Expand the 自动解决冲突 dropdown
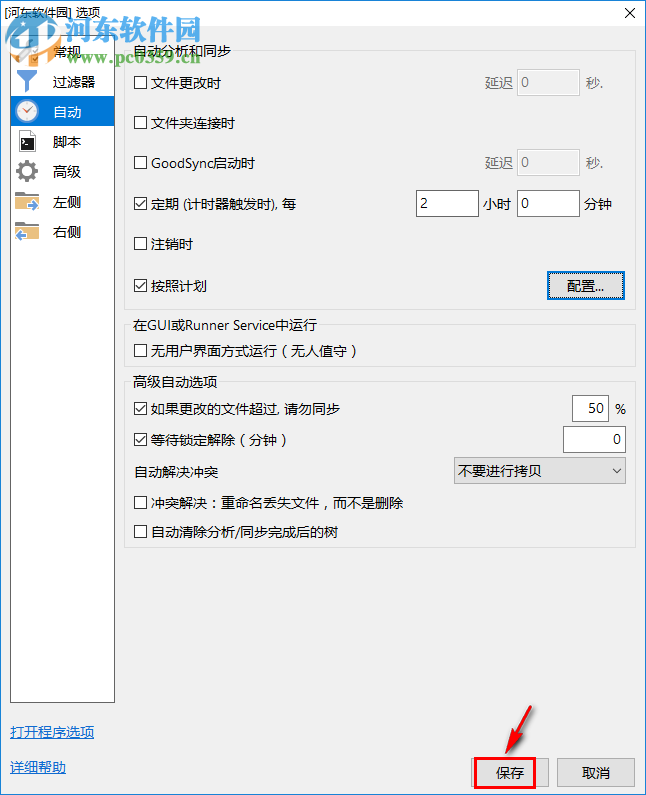The image size is (646, 795). [x=540, y=471]
